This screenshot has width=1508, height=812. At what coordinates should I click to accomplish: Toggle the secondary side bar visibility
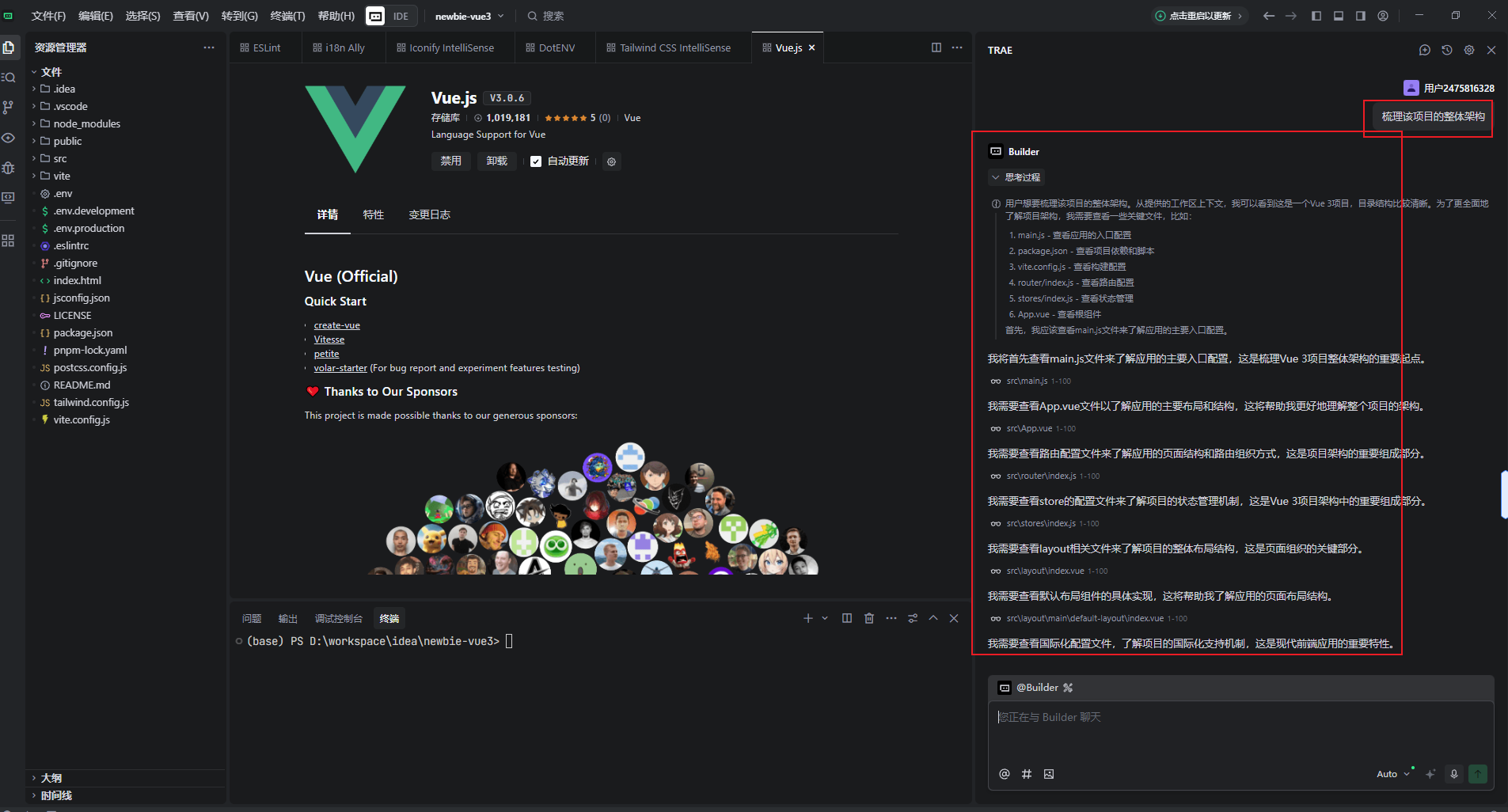pos(1361,16)
